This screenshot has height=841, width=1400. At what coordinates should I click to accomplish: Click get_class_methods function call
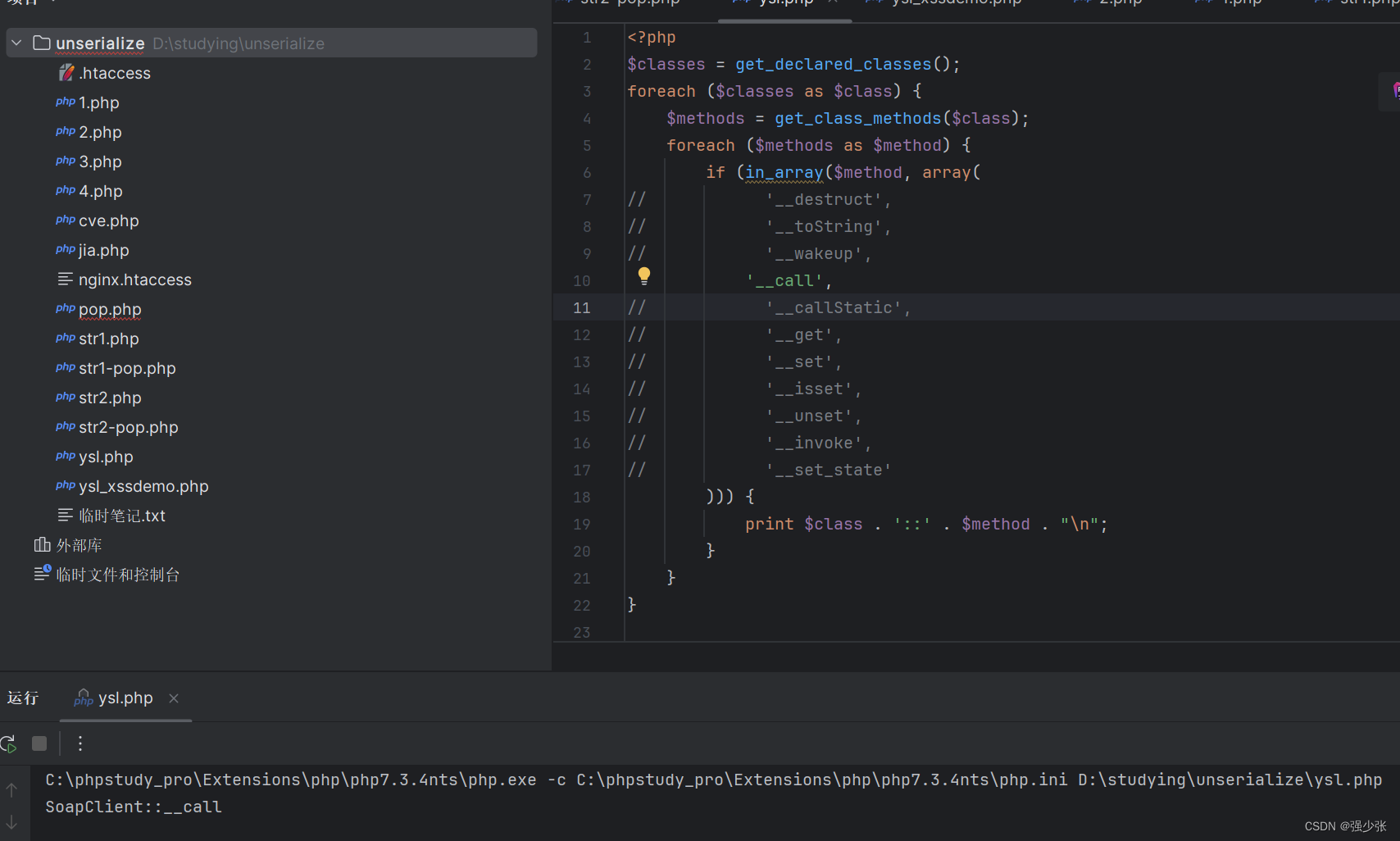[x=857, y=118]
